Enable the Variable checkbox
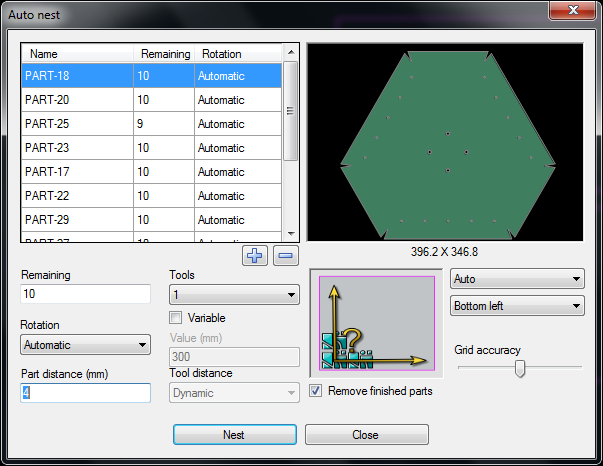The height and width of the screenshot is (466, 603). 177,318
